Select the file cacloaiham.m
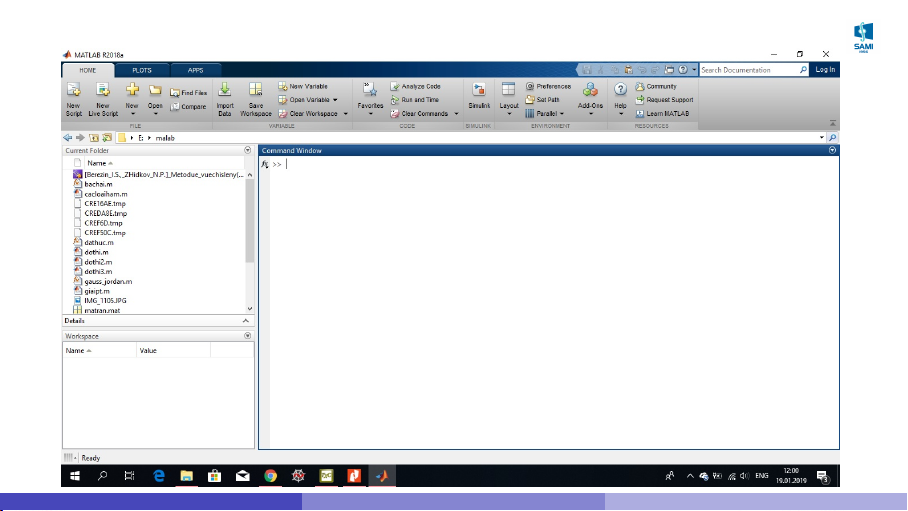Image resolution: width=908 pixels, height=511 pixels. [106, 194]
